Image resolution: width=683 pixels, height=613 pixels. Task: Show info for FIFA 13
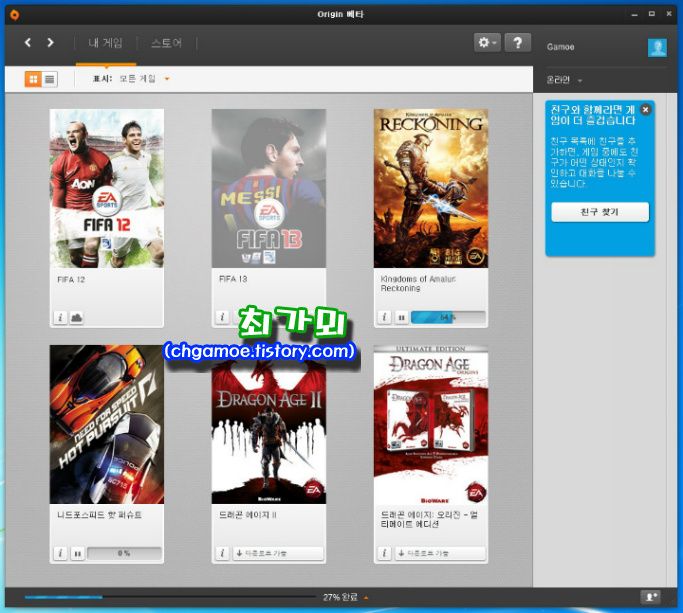tap(222, 317)
